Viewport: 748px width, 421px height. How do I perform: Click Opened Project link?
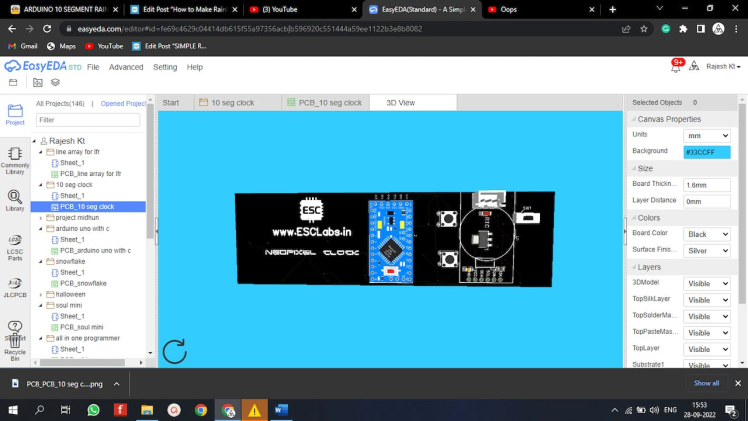(123, 103)
